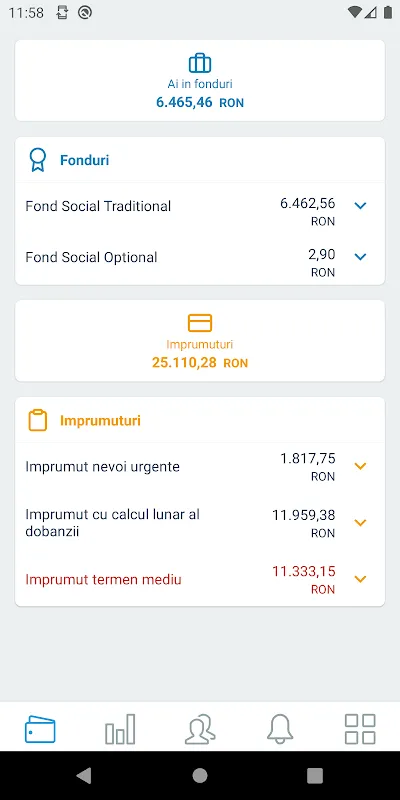Expand Imprumut cu calcul lunar al dobanzii chevron

[361, 522]
